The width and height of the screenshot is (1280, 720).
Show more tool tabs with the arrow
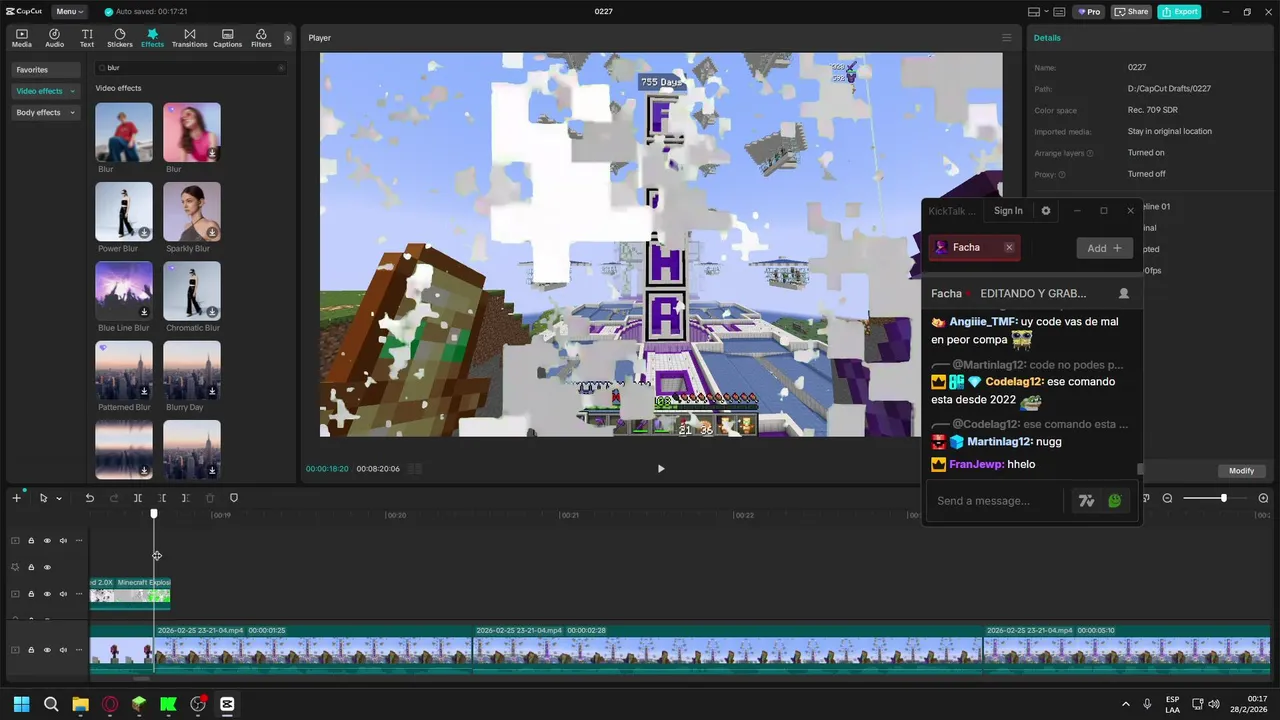pyautogui.click(x=288, y=38)
